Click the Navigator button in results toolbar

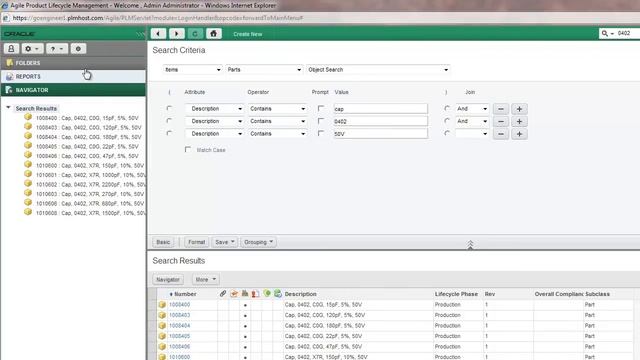pyautogui.click(x=168, y=280)
